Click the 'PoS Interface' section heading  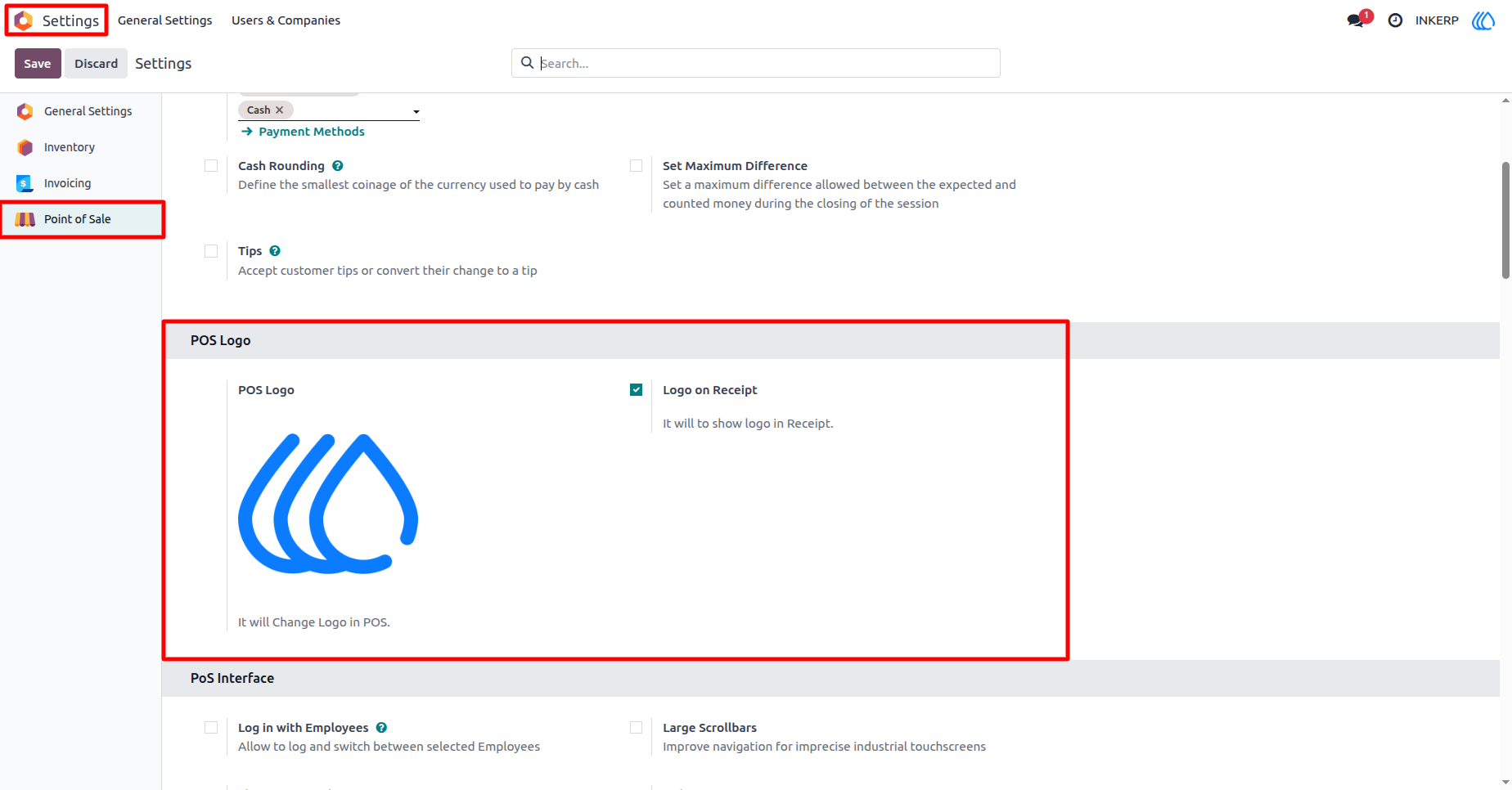click(232, 678)
